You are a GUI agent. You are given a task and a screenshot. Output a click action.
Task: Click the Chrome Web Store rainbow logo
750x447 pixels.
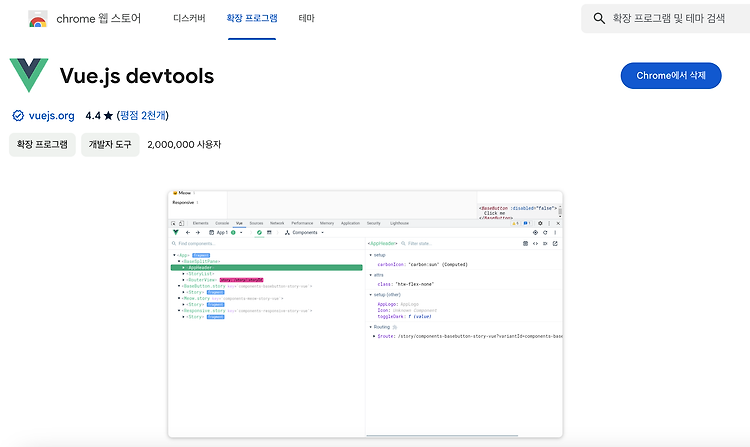[x=38, y=19]
